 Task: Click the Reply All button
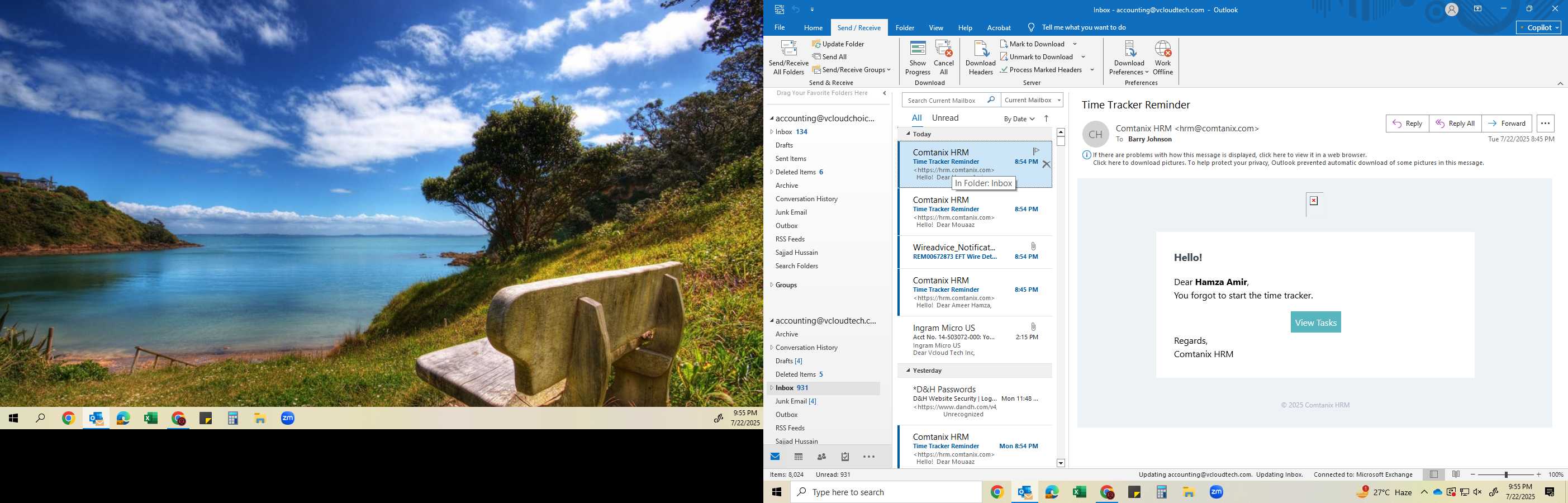coord(1455,123)
